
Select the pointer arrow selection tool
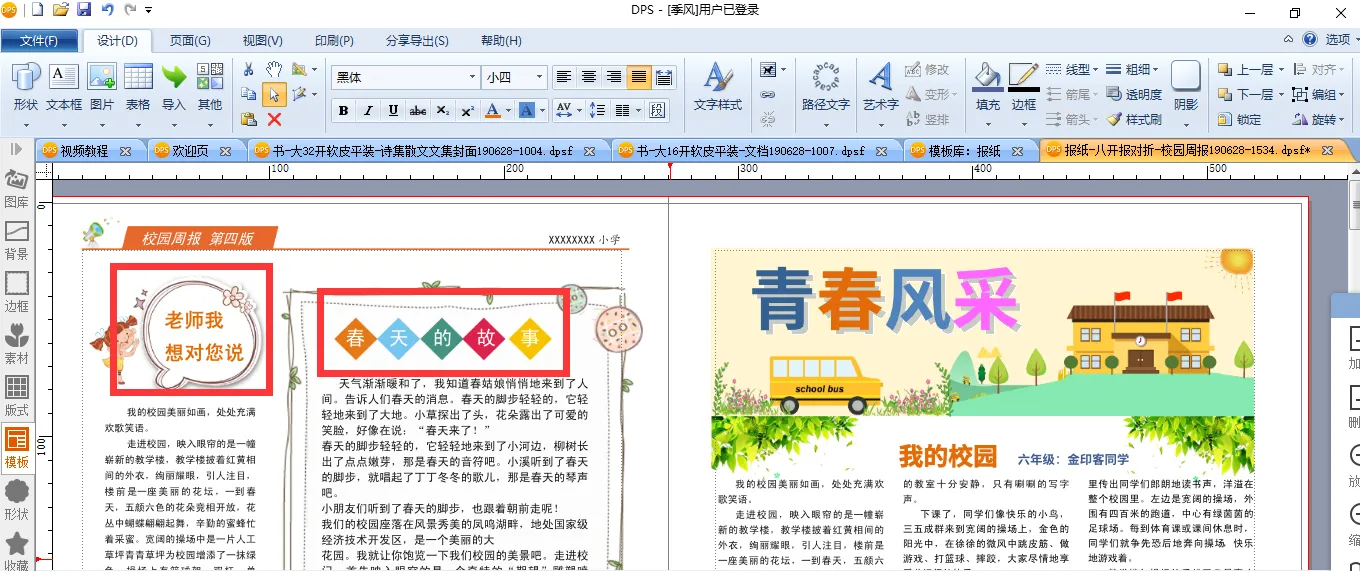click(x=274, y=94)
